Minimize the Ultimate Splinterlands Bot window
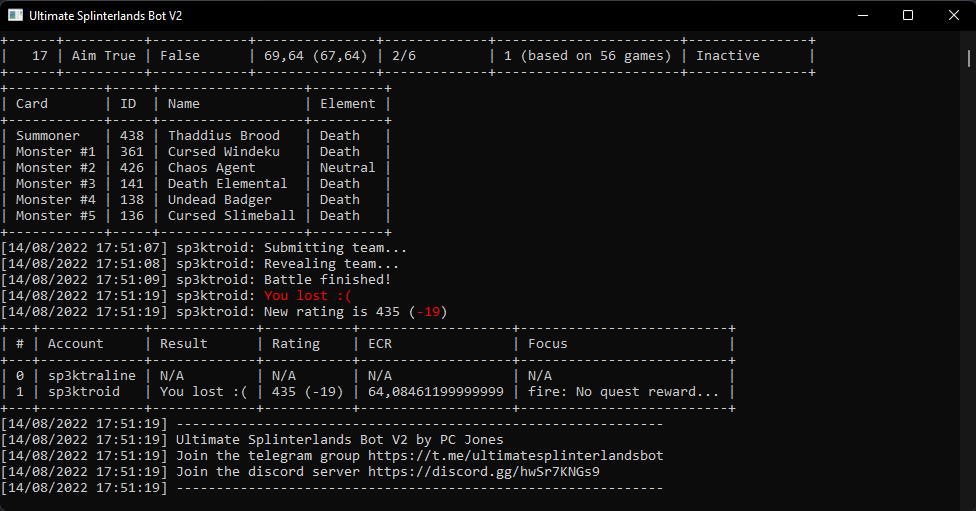This screenshot has width=976, height=511. pyautogui.click(x=863, y=16)
